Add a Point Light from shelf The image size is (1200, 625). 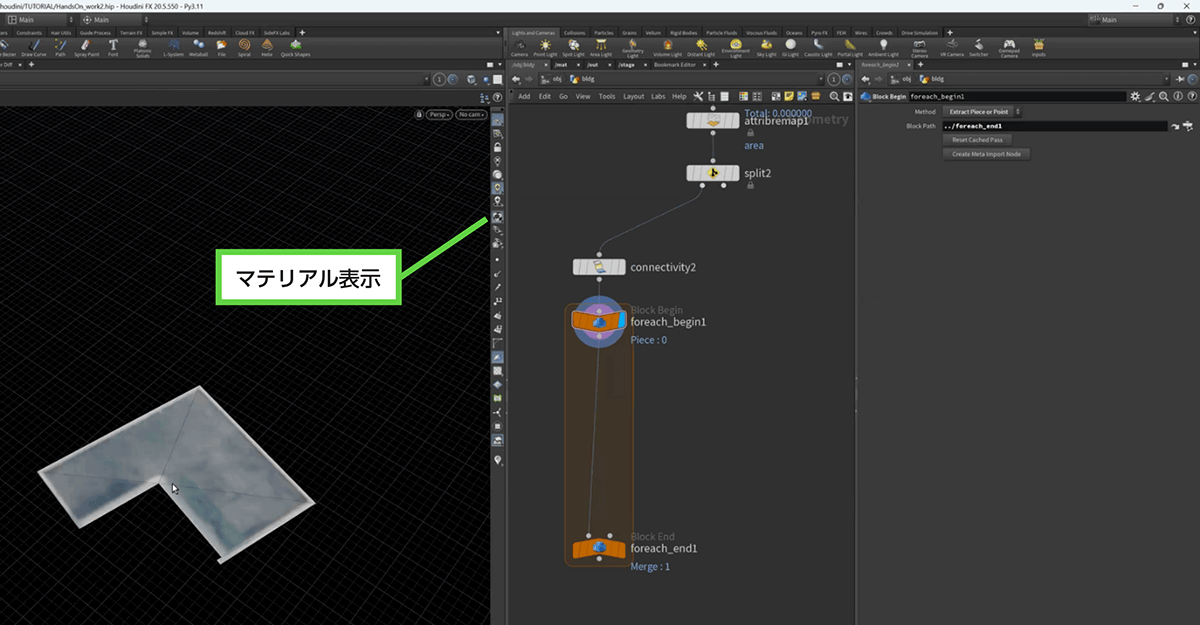coord(545,46)
